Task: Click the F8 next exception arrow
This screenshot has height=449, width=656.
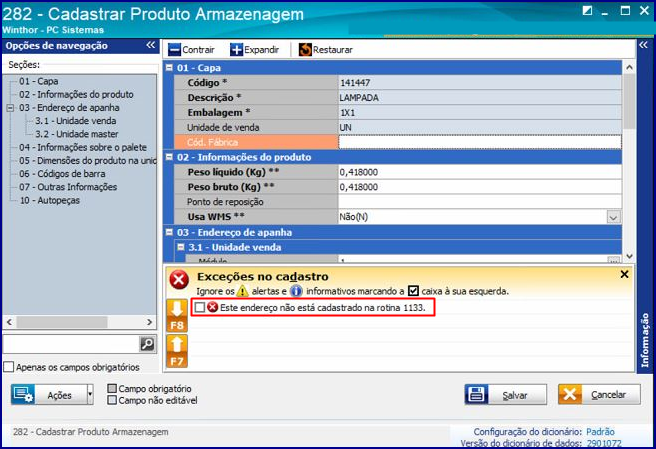Action: click(x=177, y=316)
